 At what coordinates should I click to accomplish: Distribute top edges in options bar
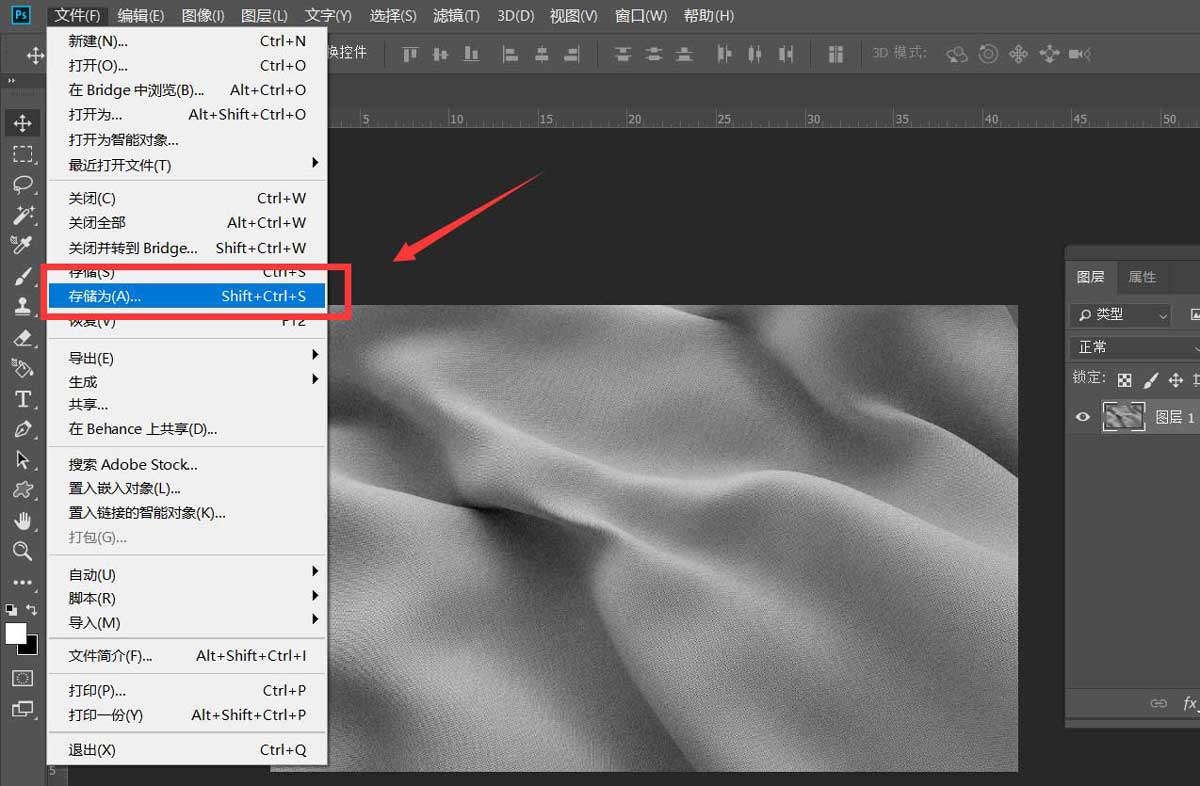pos(623,54)
